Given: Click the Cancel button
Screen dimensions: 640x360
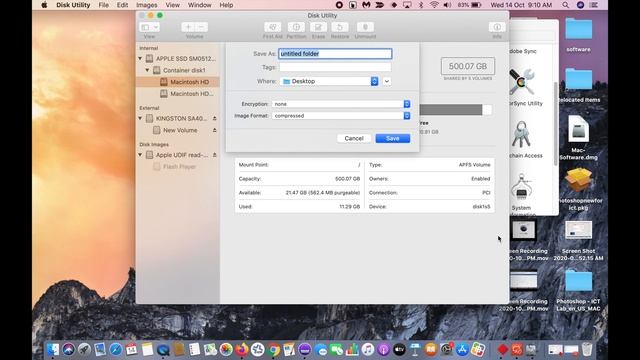Looking at the screenshot, I should [x=354, y=138].
